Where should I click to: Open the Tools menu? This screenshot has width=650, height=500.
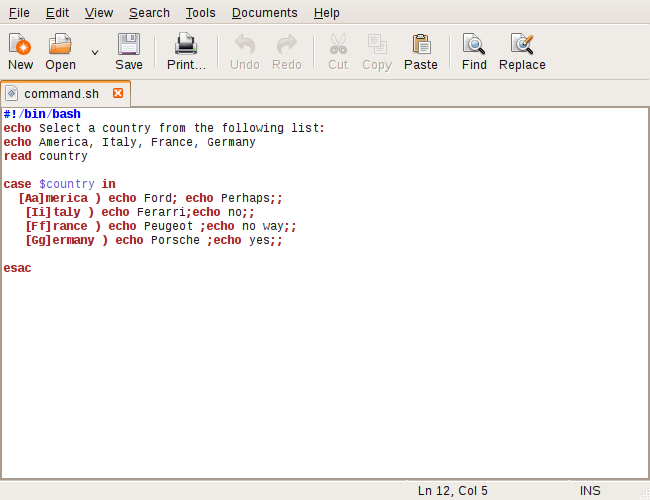(200, 13)
